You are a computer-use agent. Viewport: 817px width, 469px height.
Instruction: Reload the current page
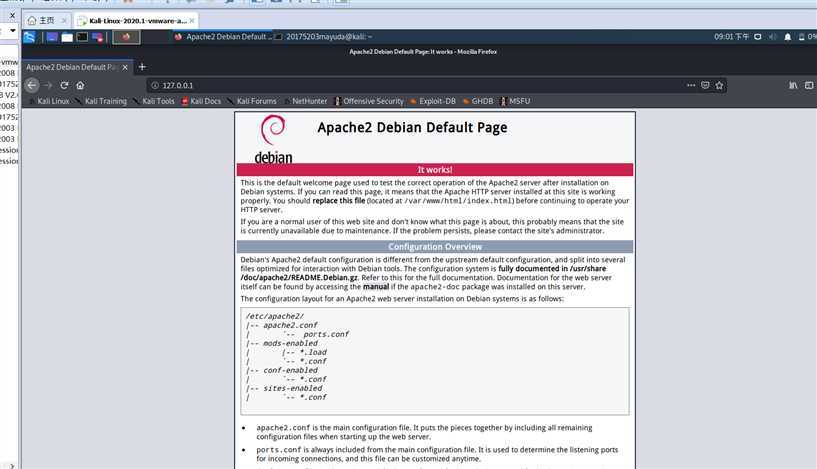(64, 85)
